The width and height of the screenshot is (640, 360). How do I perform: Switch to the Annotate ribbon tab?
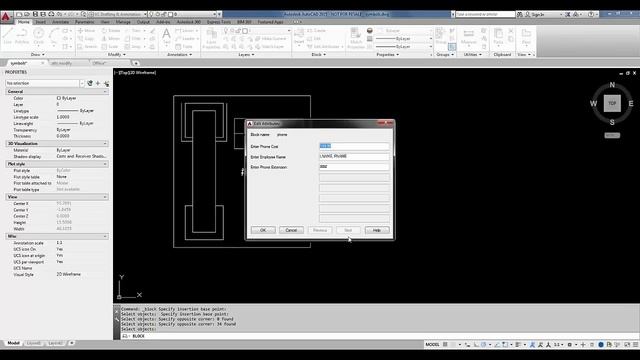point(60,22)
